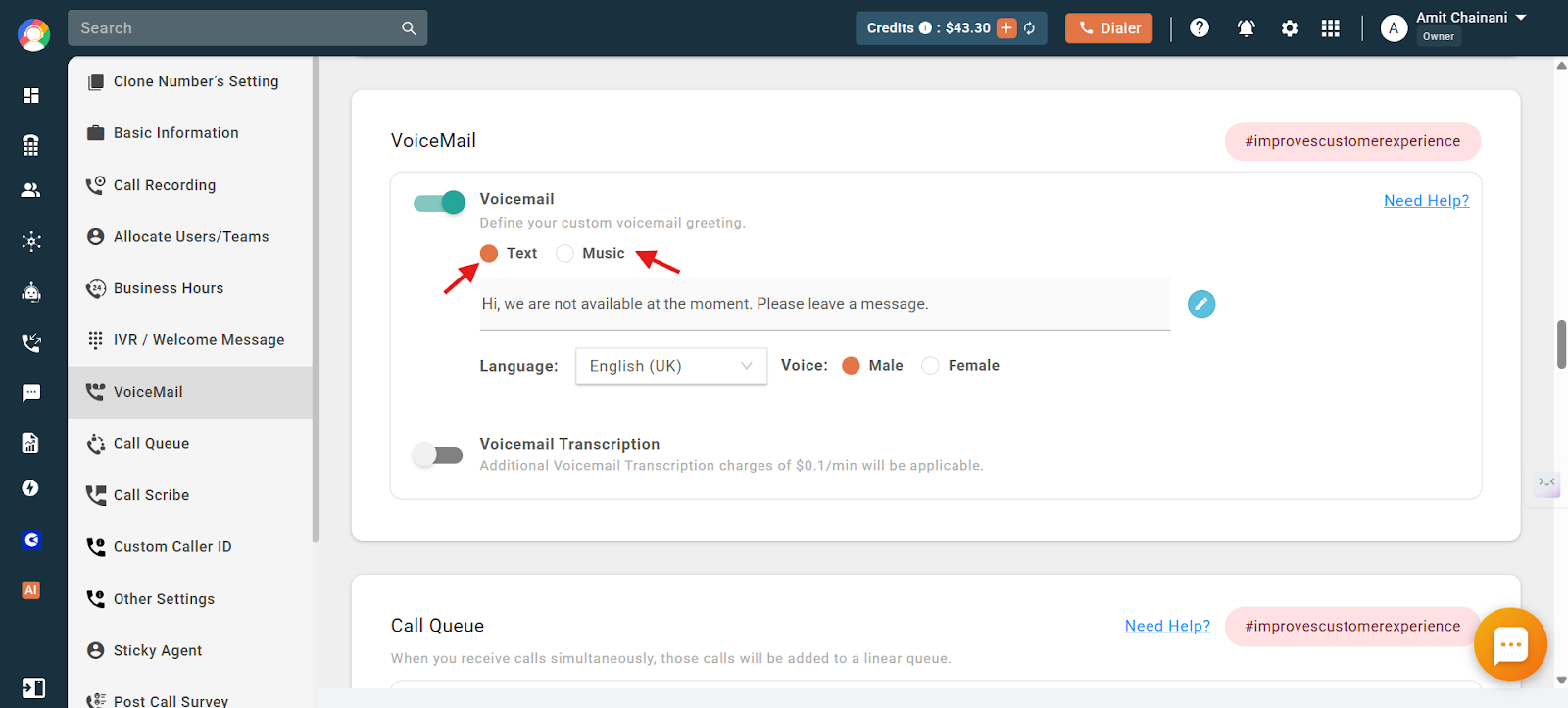Choose the Male voice option
Screen dimensions: 1568x708
click(x=851, y=366)
